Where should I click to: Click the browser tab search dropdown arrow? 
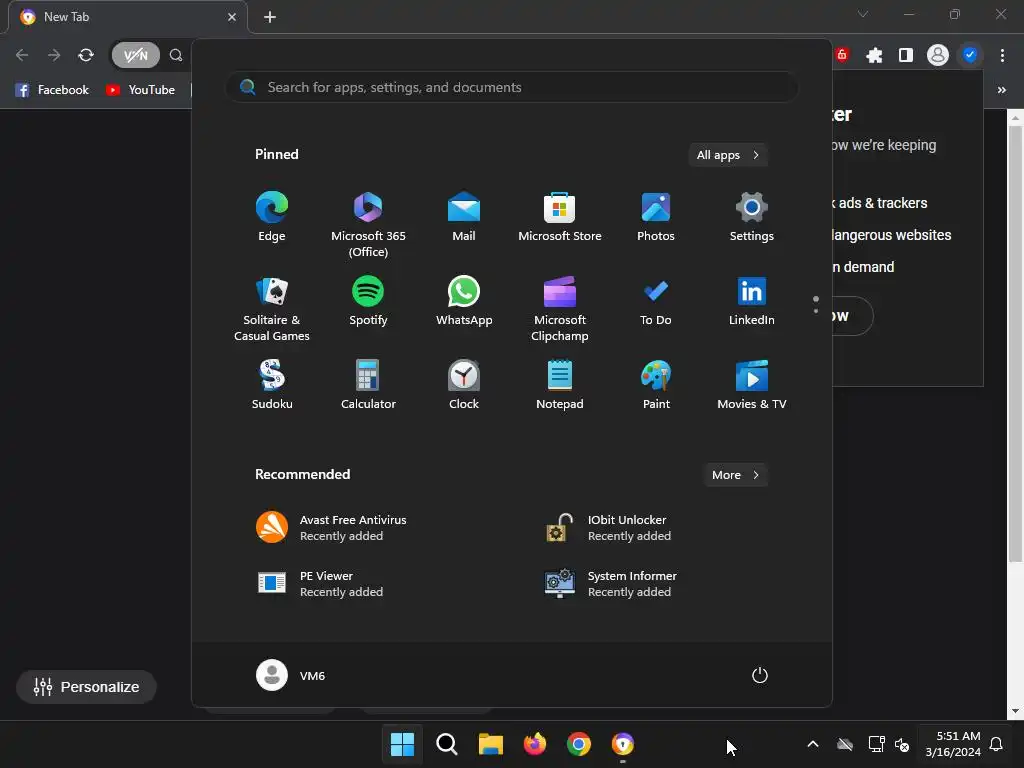click(x=863, y=14)
